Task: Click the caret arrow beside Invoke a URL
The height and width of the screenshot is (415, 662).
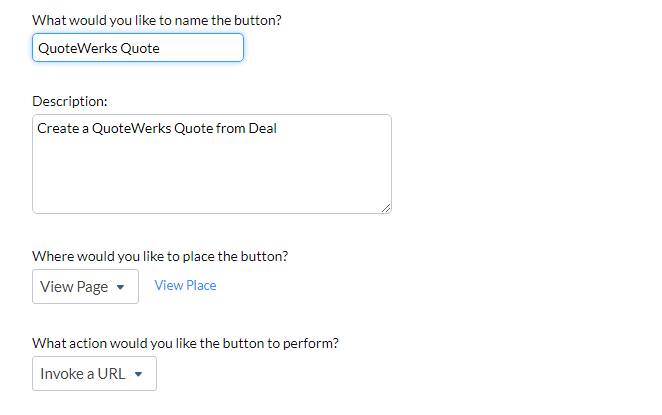Action: click(x=138, y=375)
